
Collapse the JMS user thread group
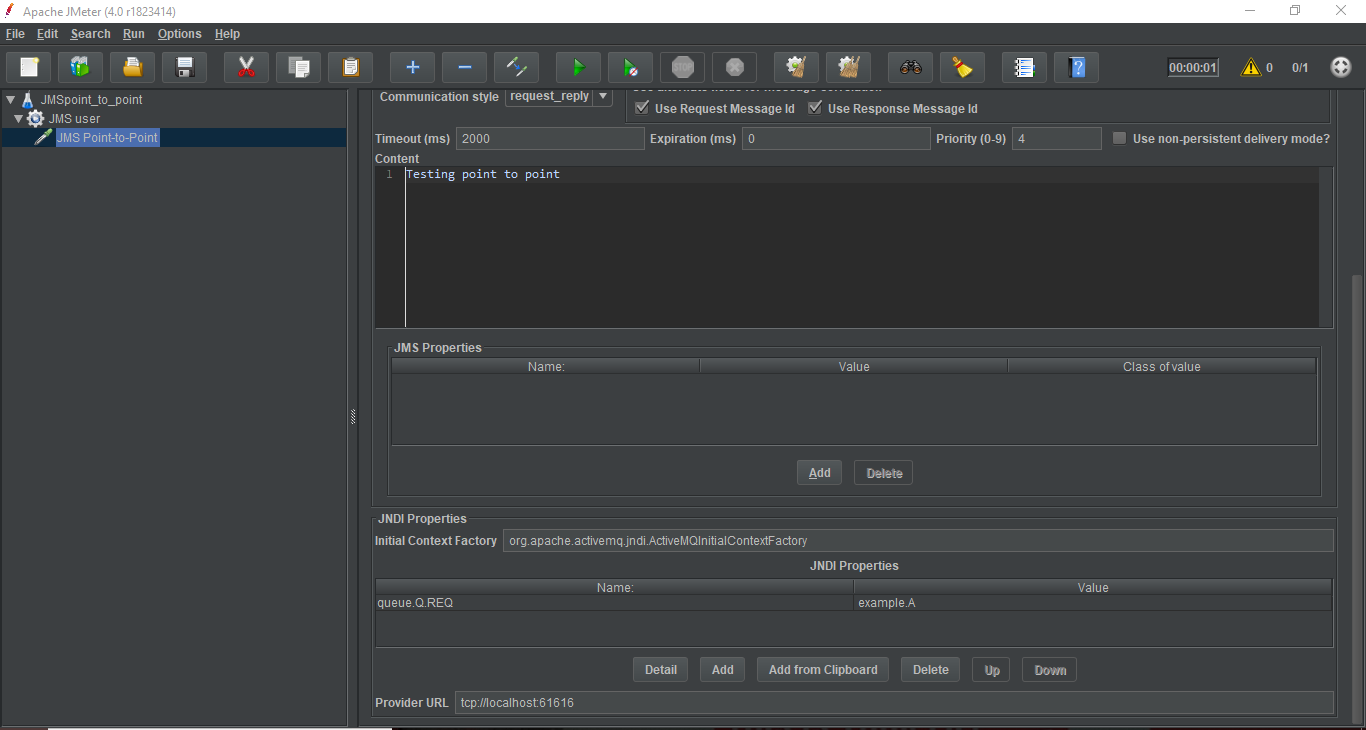19,119
